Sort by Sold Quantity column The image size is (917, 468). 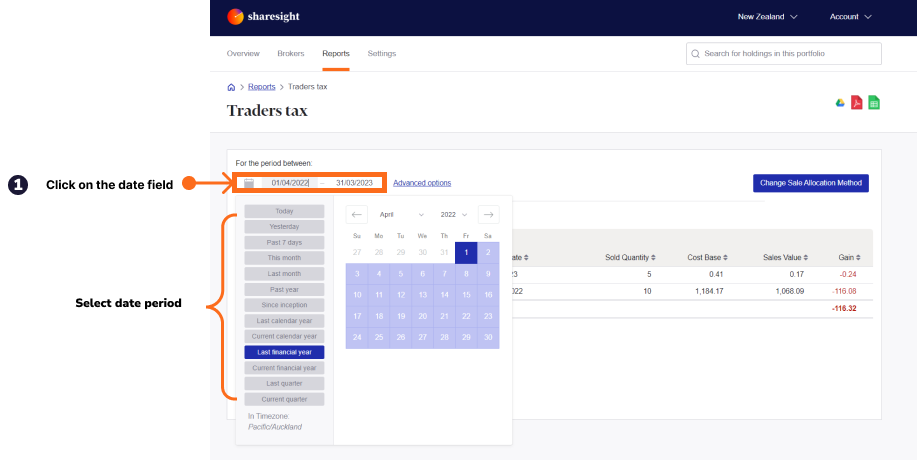point(630,257)
